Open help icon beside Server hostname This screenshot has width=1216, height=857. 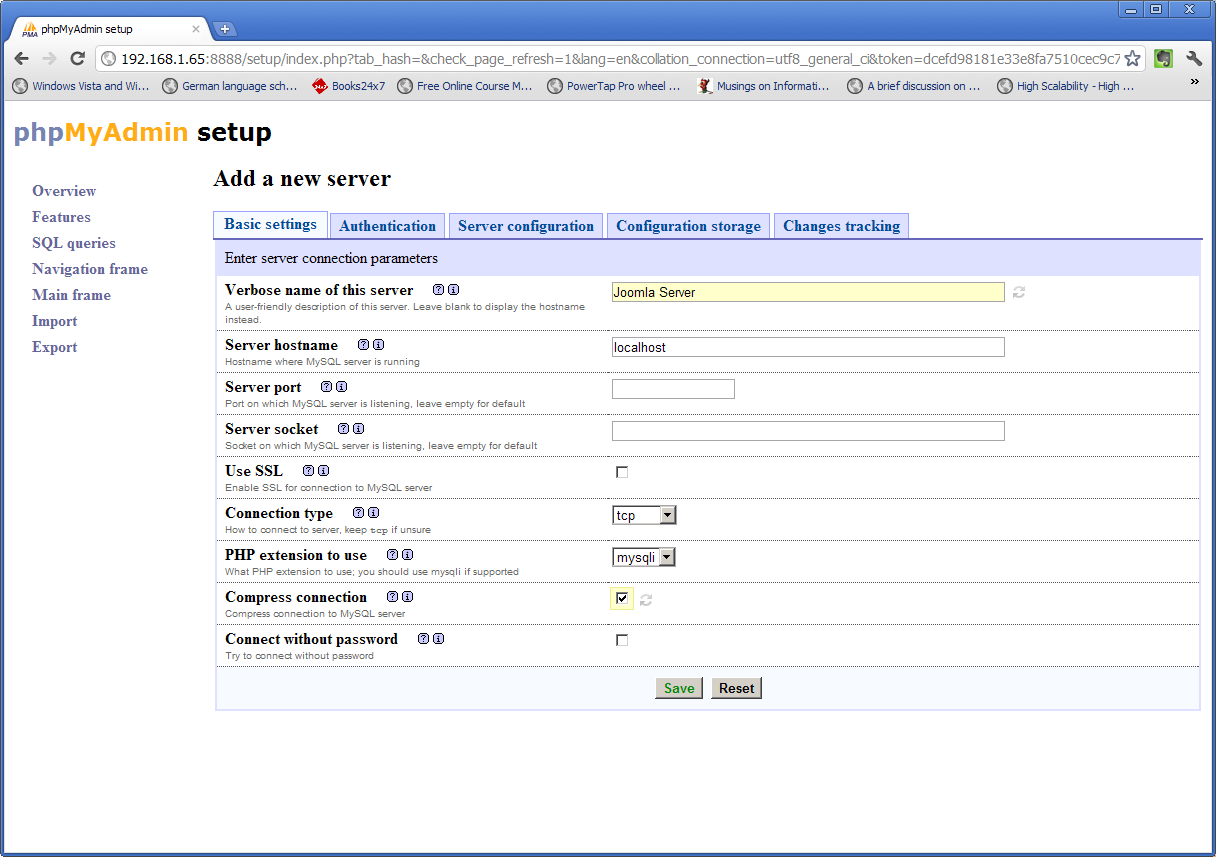point(363,345)
